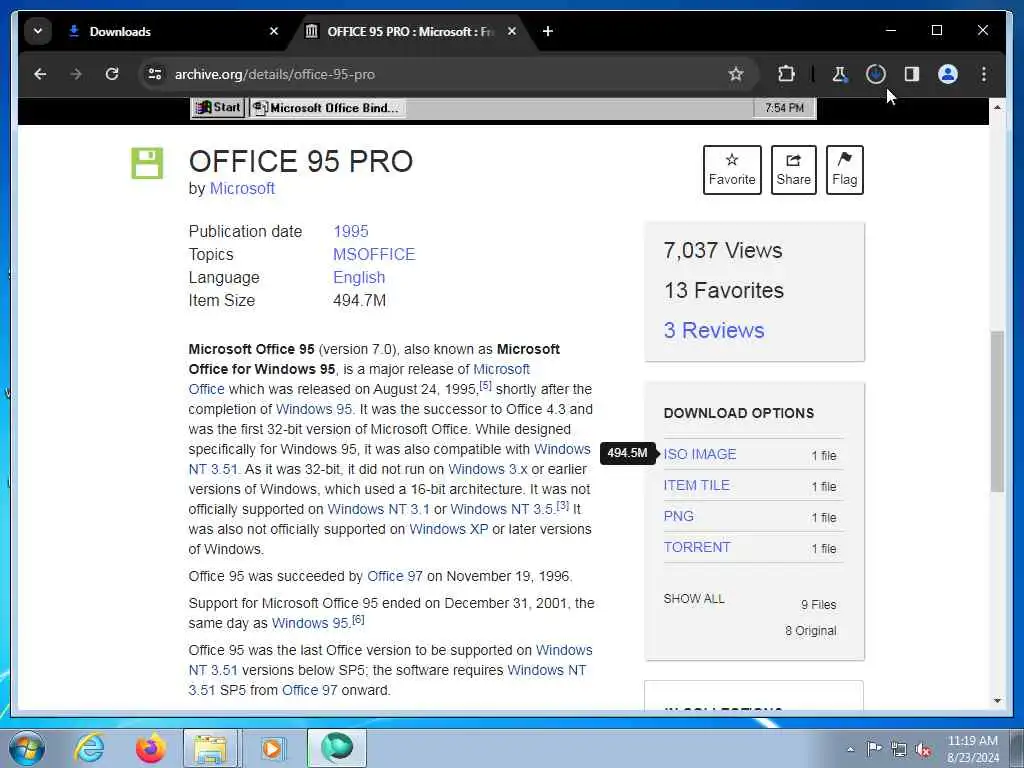Click the emulated Windows 95 Start button
Image resolution: width=1024 pixels, height=768 pixels.
click(x=218, y=108)
